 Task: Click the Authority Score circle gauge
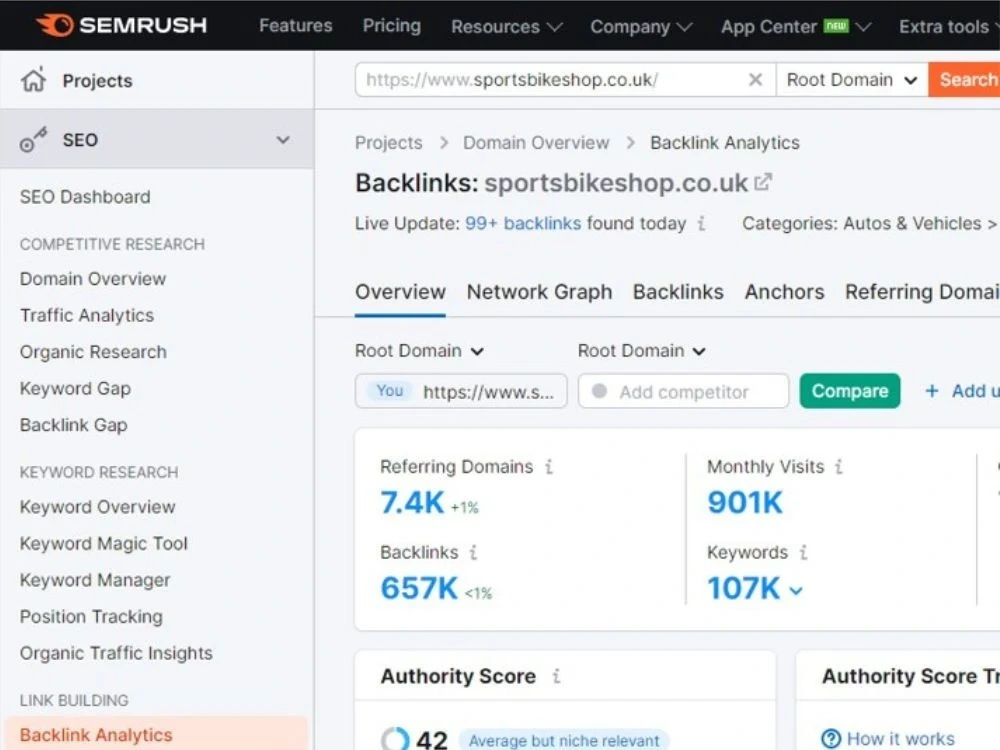click(x=395, y=739)
